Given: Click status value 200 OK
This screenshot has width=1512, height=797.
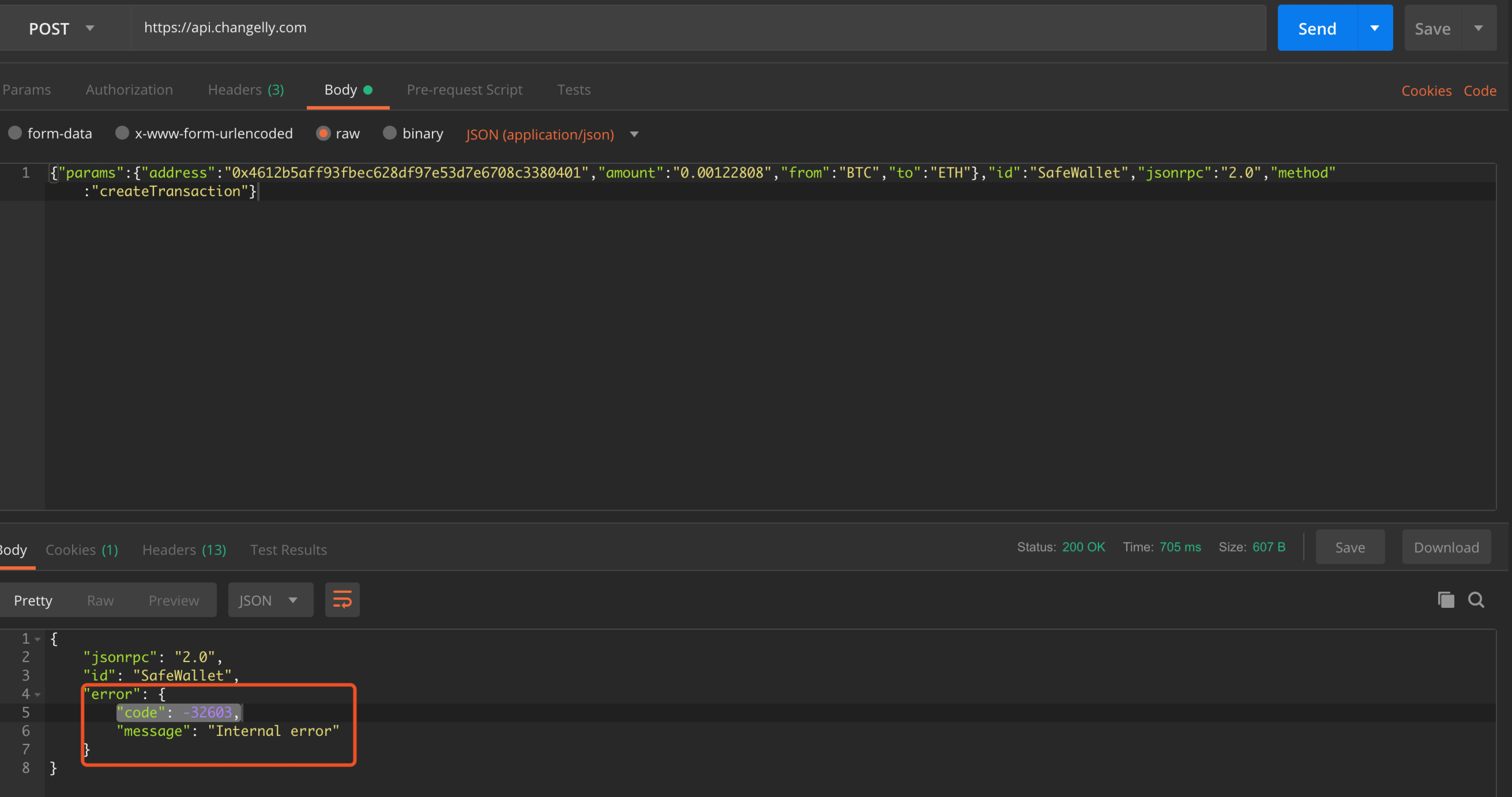Looking at the screenshot, I should [x=1084, y=547].
